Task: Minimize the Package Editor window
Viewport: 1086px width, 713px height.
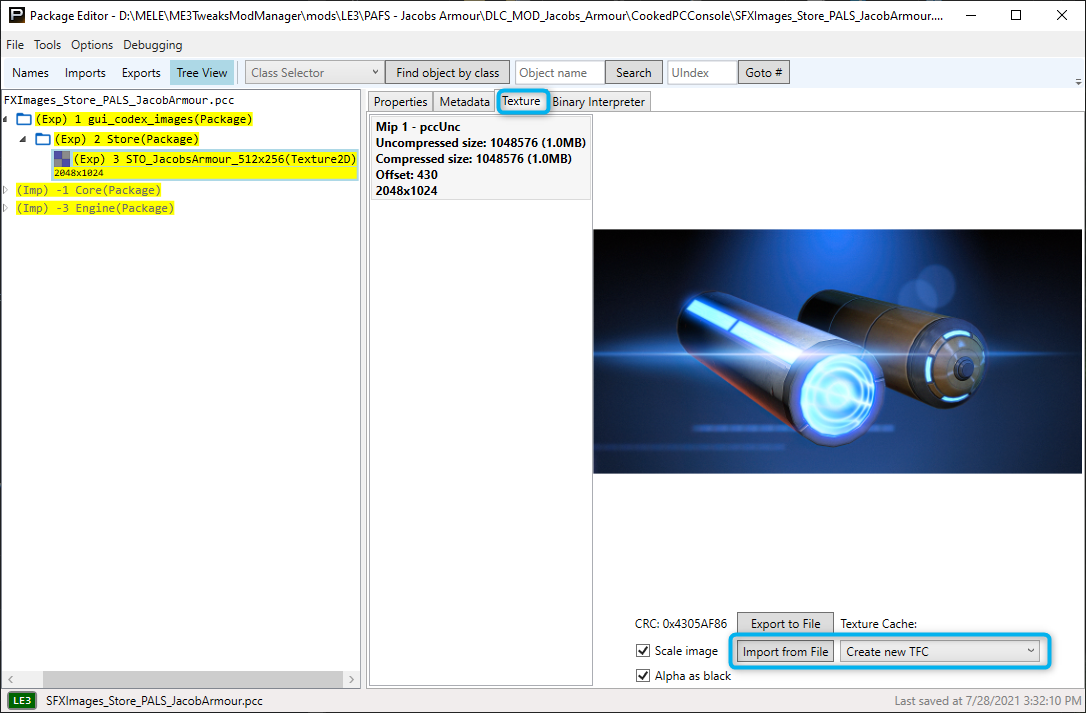Action: [971, 15]
